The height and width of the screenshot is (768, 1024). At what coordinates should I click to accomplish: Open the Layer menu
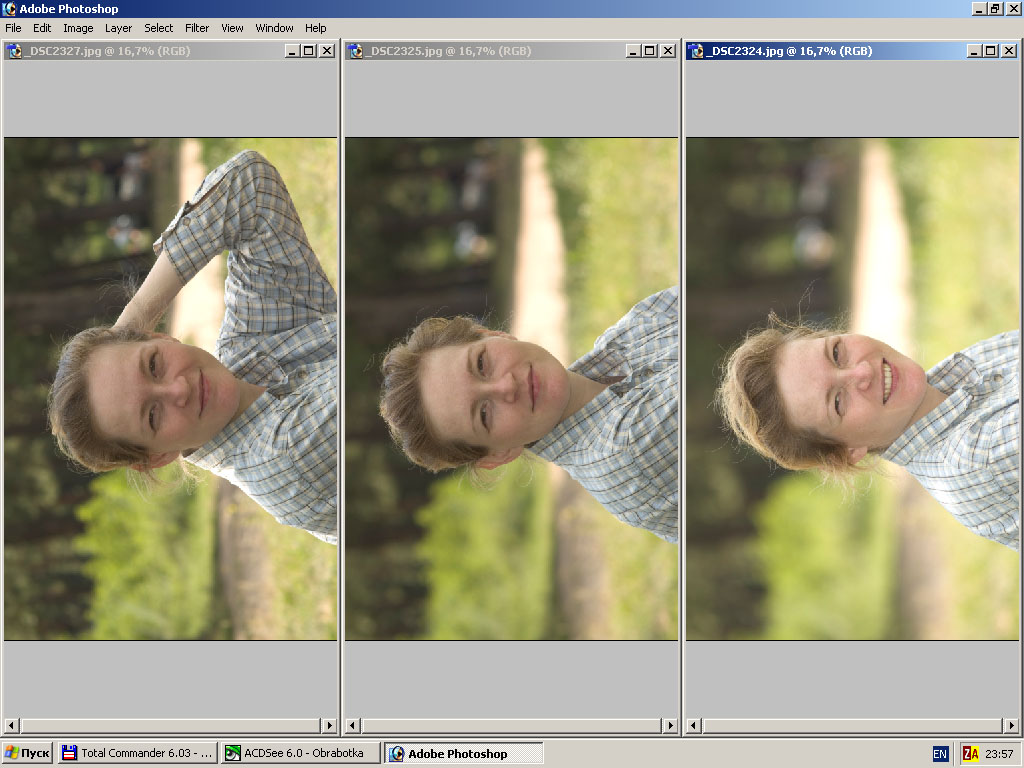(118, 28)
